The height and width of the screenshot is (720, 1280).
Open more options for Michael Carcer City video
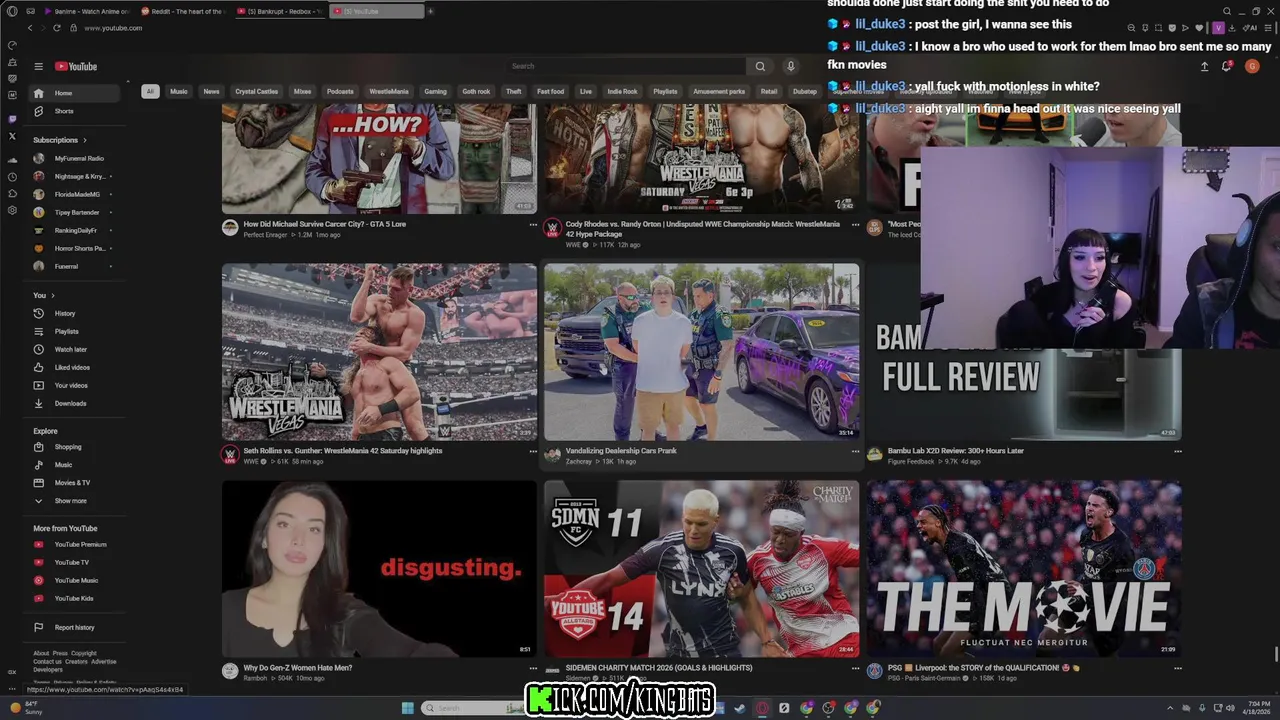pos(533,225)
